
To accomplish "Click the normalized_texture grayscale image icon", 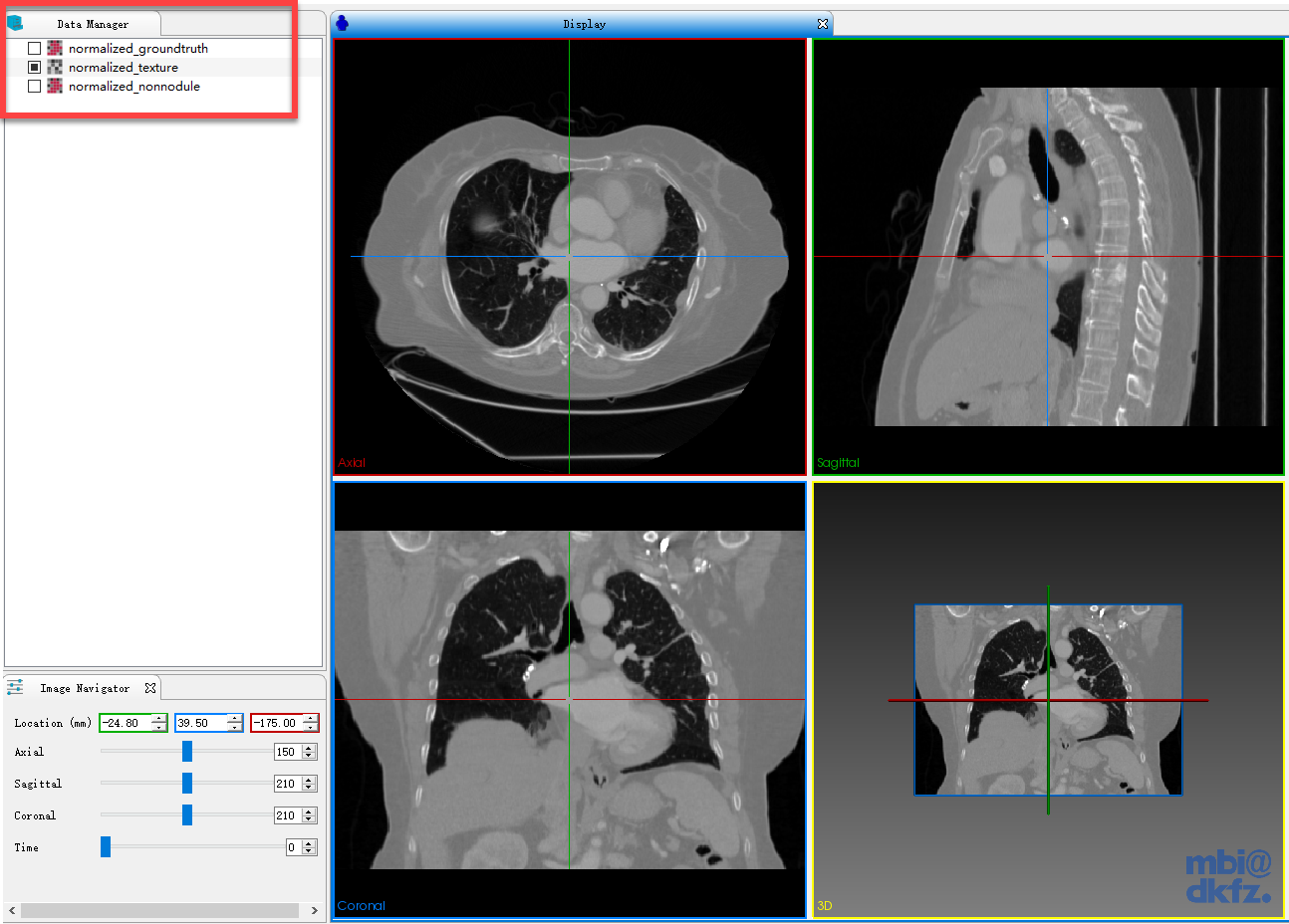I will 55,67.
